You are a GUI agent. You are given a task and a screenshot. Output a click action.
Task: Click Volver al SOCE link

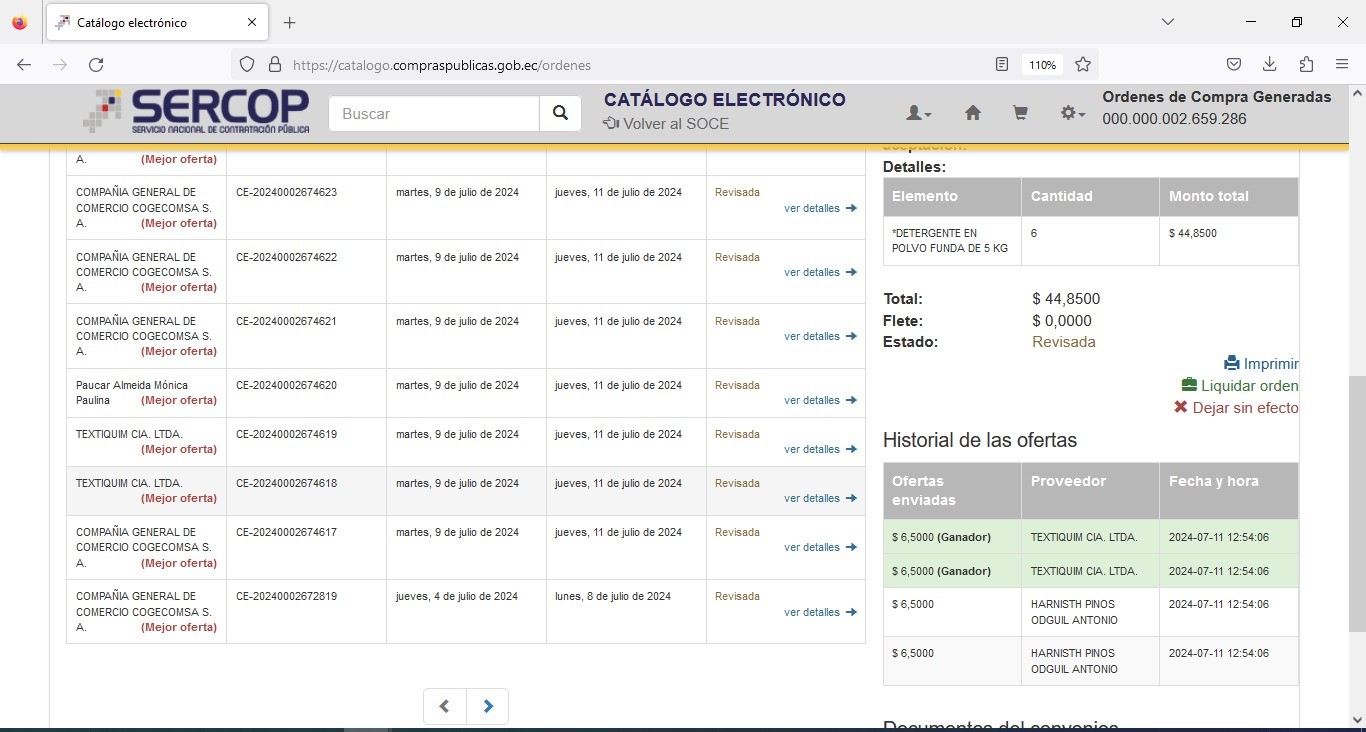click(666, 124)
